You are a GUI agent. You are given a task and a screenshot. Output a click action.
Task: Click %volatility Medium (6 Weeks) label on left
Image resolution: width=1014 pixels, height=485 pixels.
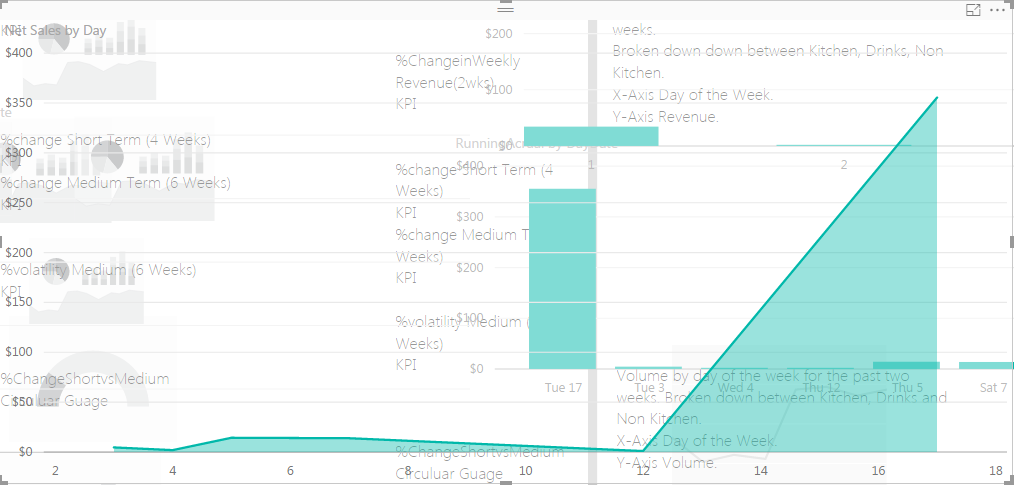click(x=98, y=270)
